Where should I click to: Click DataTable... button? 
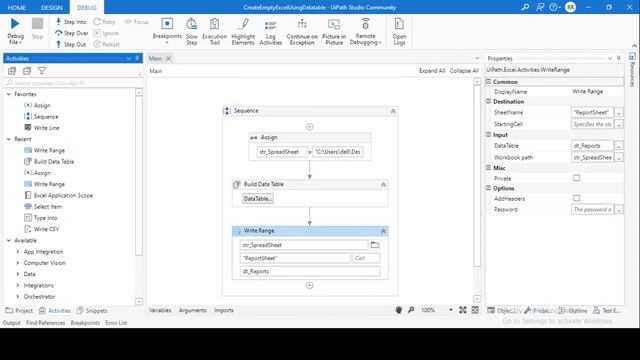[x=258, y=199]
